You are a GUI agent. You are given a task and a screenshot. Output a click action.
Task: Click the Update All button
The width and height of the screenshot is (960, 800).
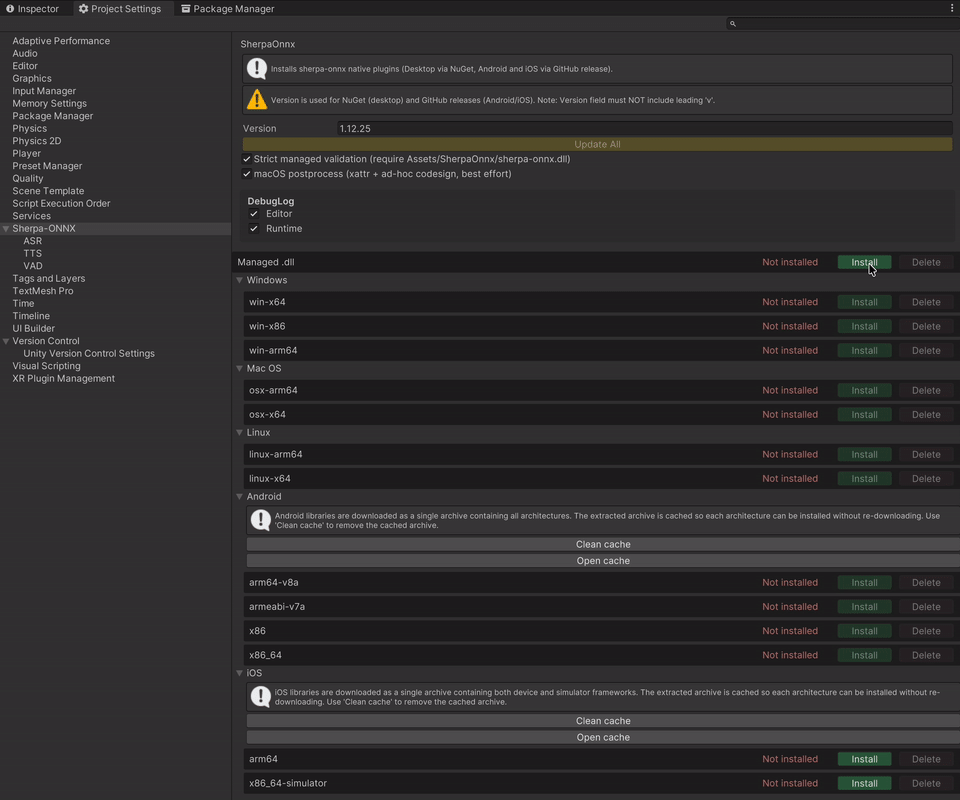coord(597,144)
